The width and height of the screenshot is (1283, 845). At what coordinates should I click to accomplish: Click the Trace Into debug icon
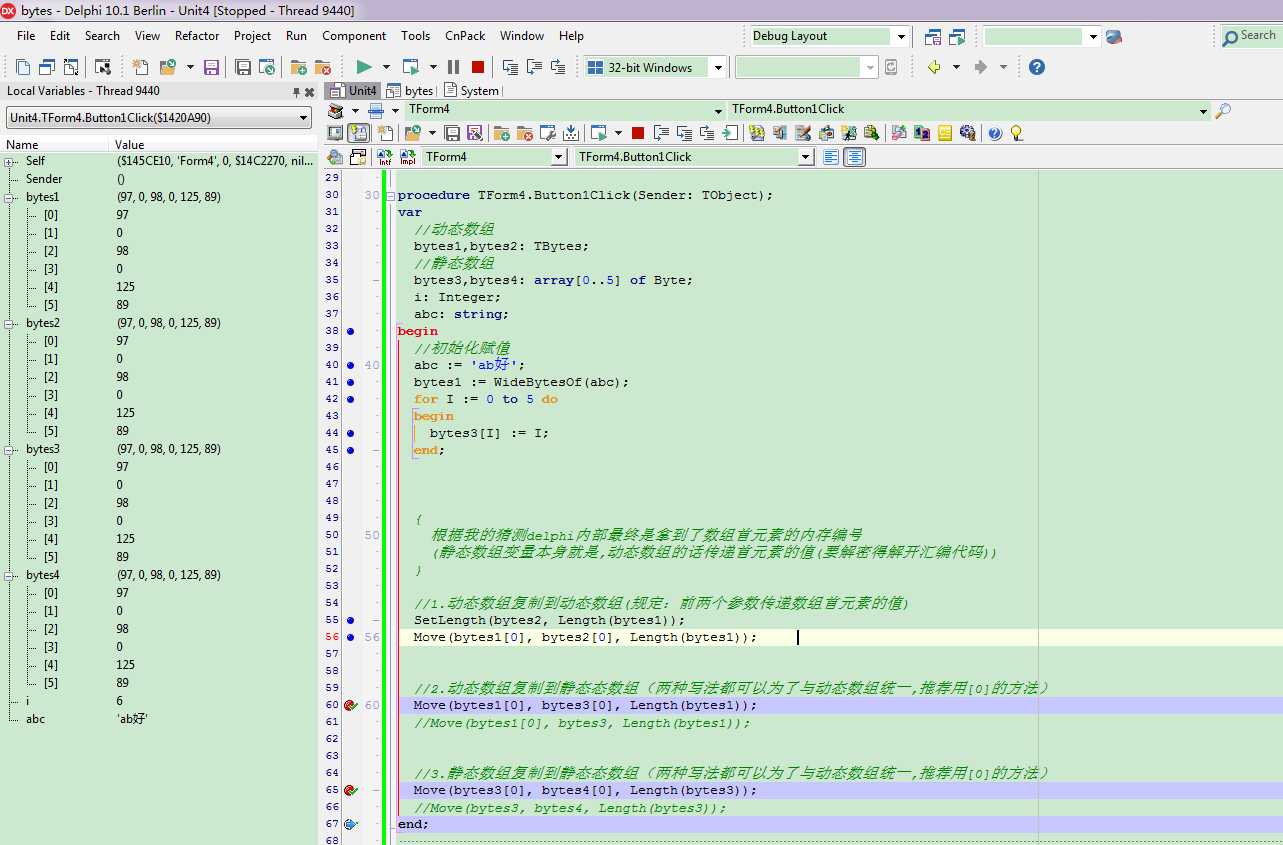(x=510, y=67)
